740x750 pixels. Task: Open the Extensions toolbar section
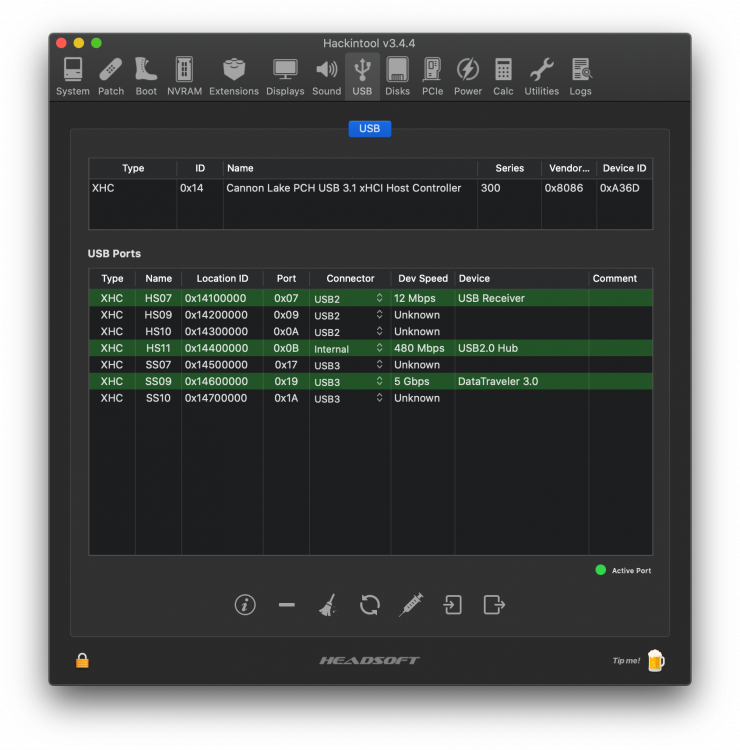pyautogui.click(x=234, y=77)
